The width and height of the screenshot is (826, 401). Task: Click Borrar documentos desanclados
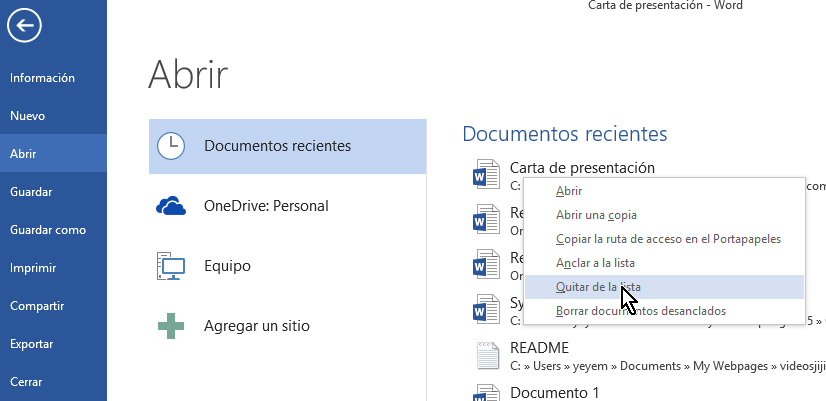(x=665, y=311)
